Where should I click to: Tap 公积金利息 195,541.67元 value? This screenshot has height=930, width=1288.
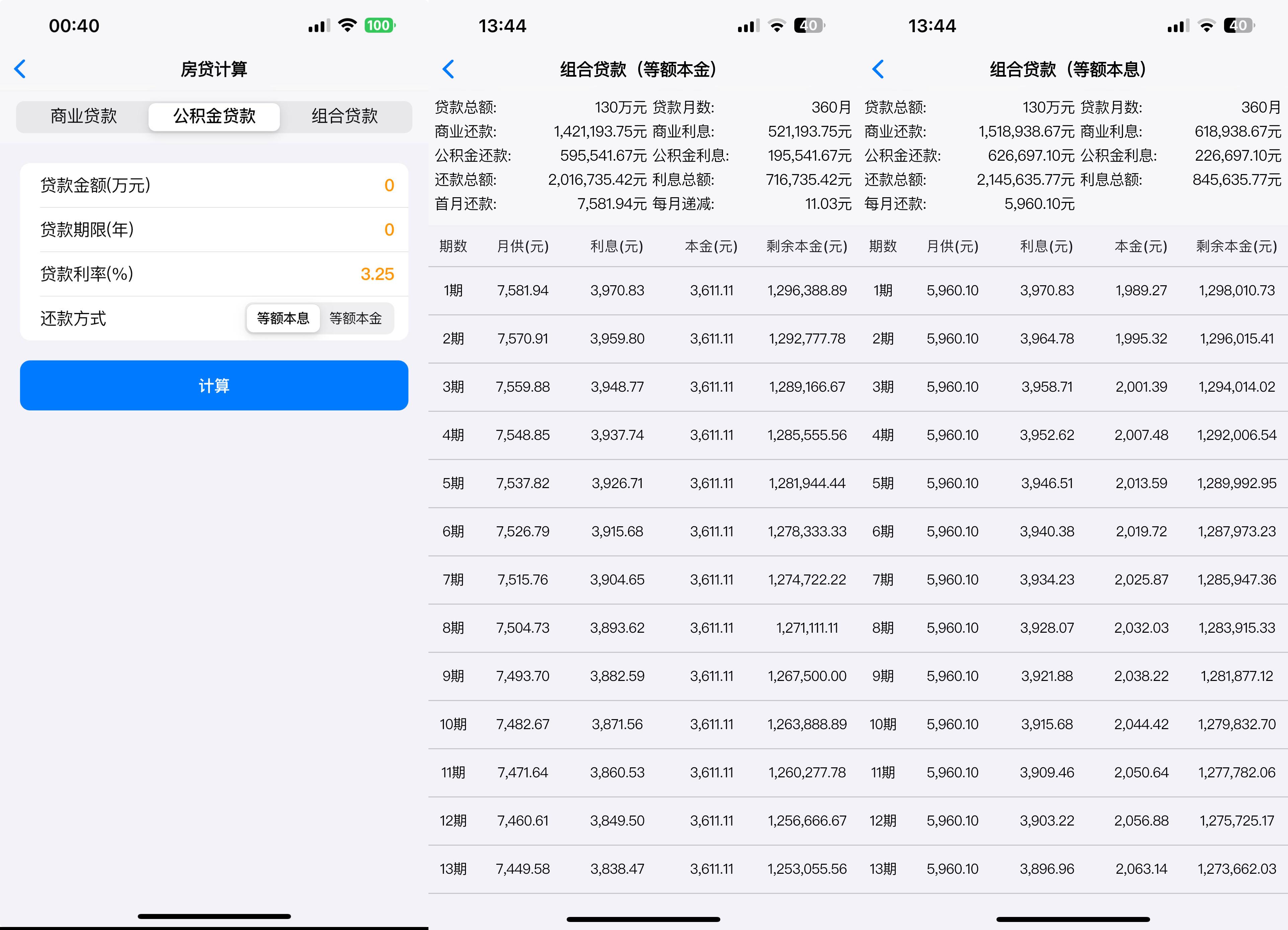[x=809, y=155]
